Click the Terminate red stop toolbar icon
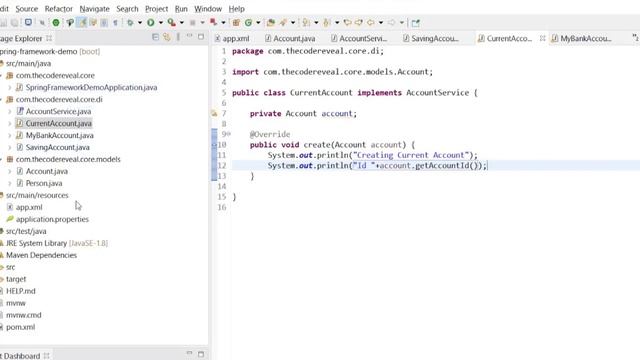This screenshot has width=640, height=360. coord(213,22)
